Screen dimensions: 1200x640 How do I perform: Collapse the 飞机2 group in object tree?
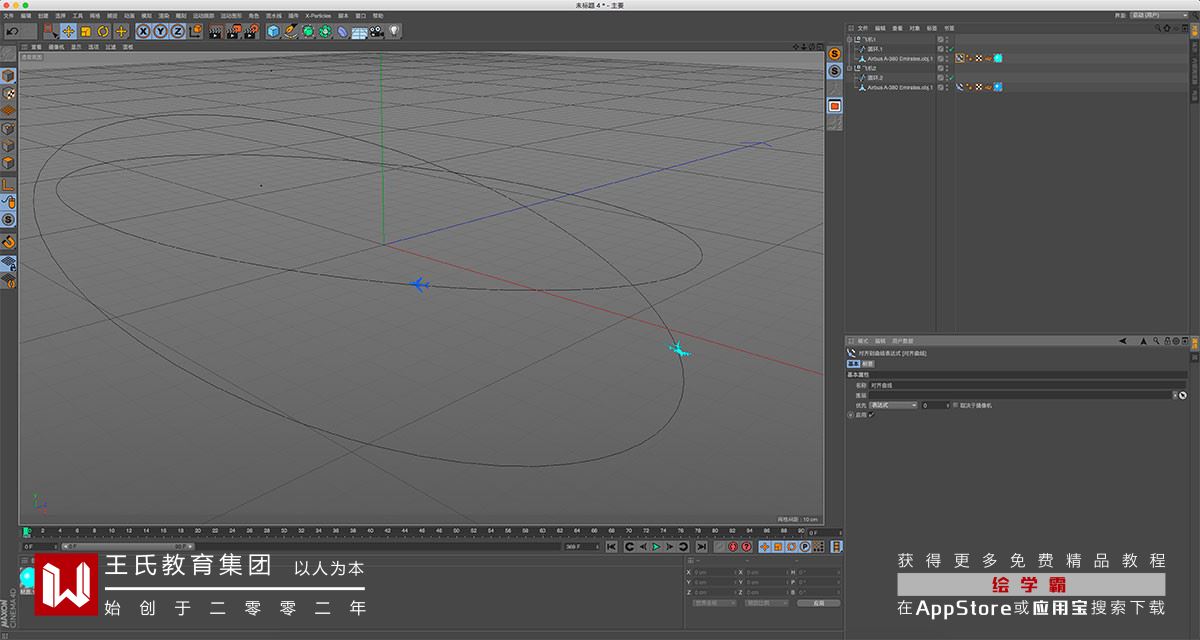coord(849,68)
